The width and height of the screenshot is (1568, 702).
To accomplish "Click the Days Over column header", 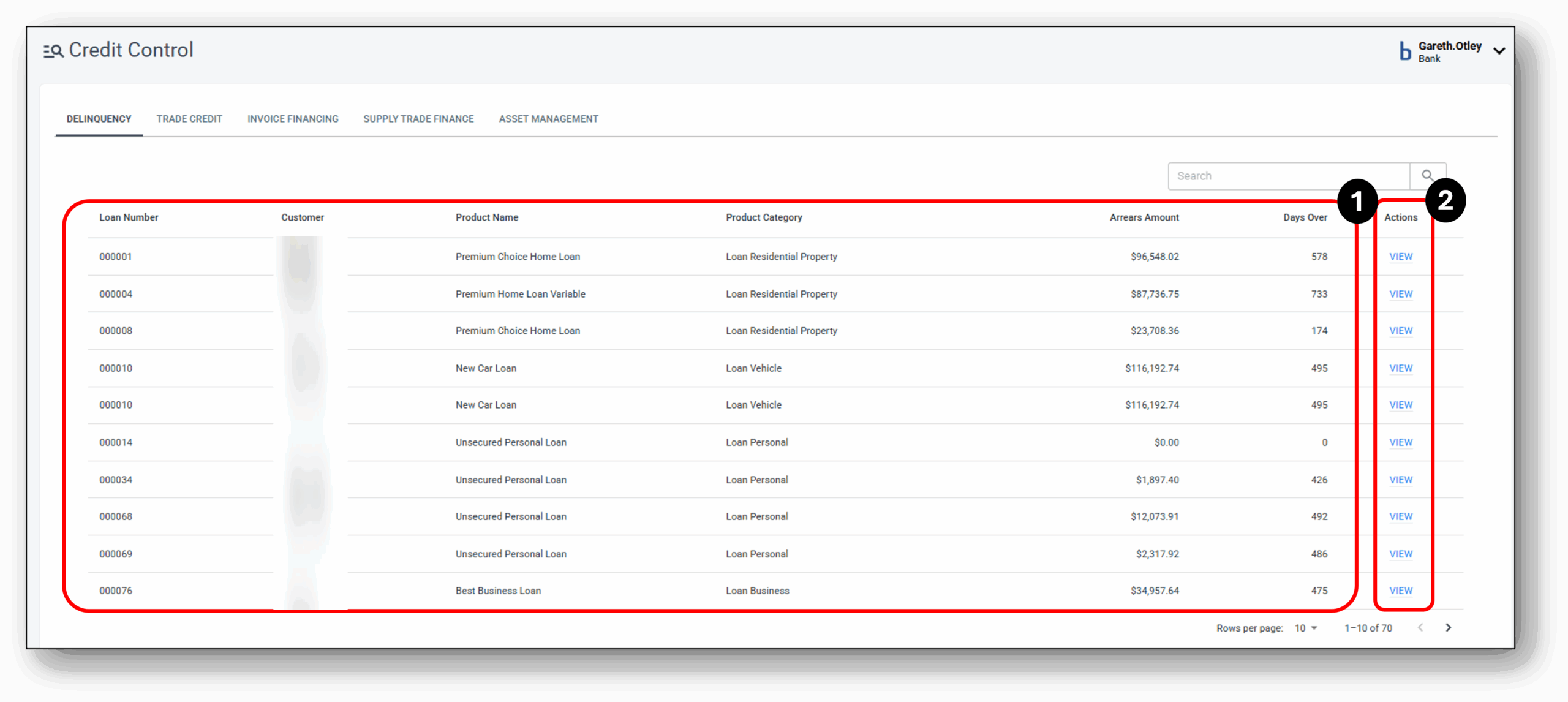I will point(1305,217).
